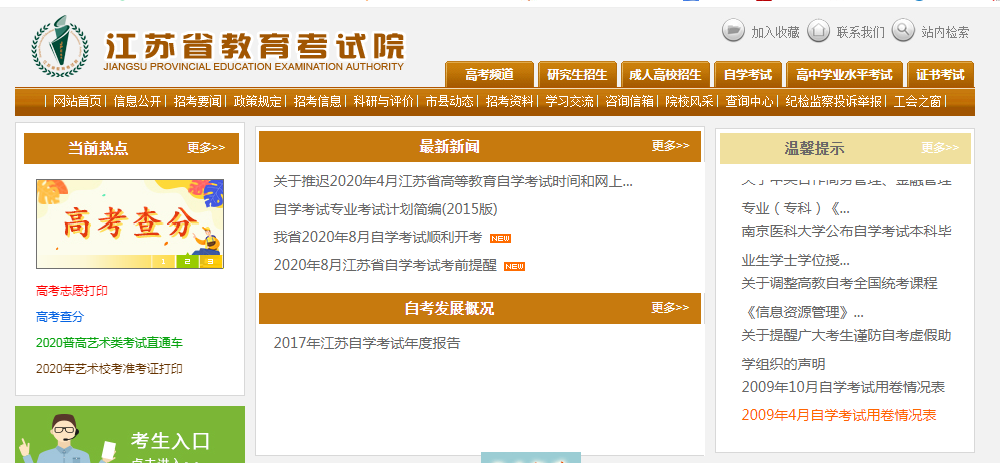This screenshot has height=463, width=1000.
Task: Open 2009年10月自学考试用卷情况表 link
Action: [843, 388]
